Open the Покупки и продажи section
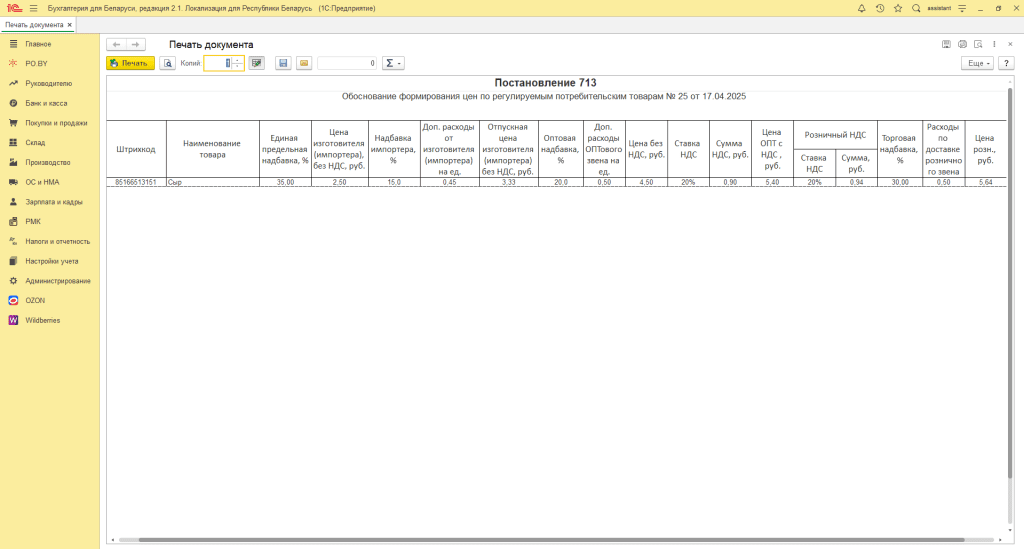 click(50, 123)
